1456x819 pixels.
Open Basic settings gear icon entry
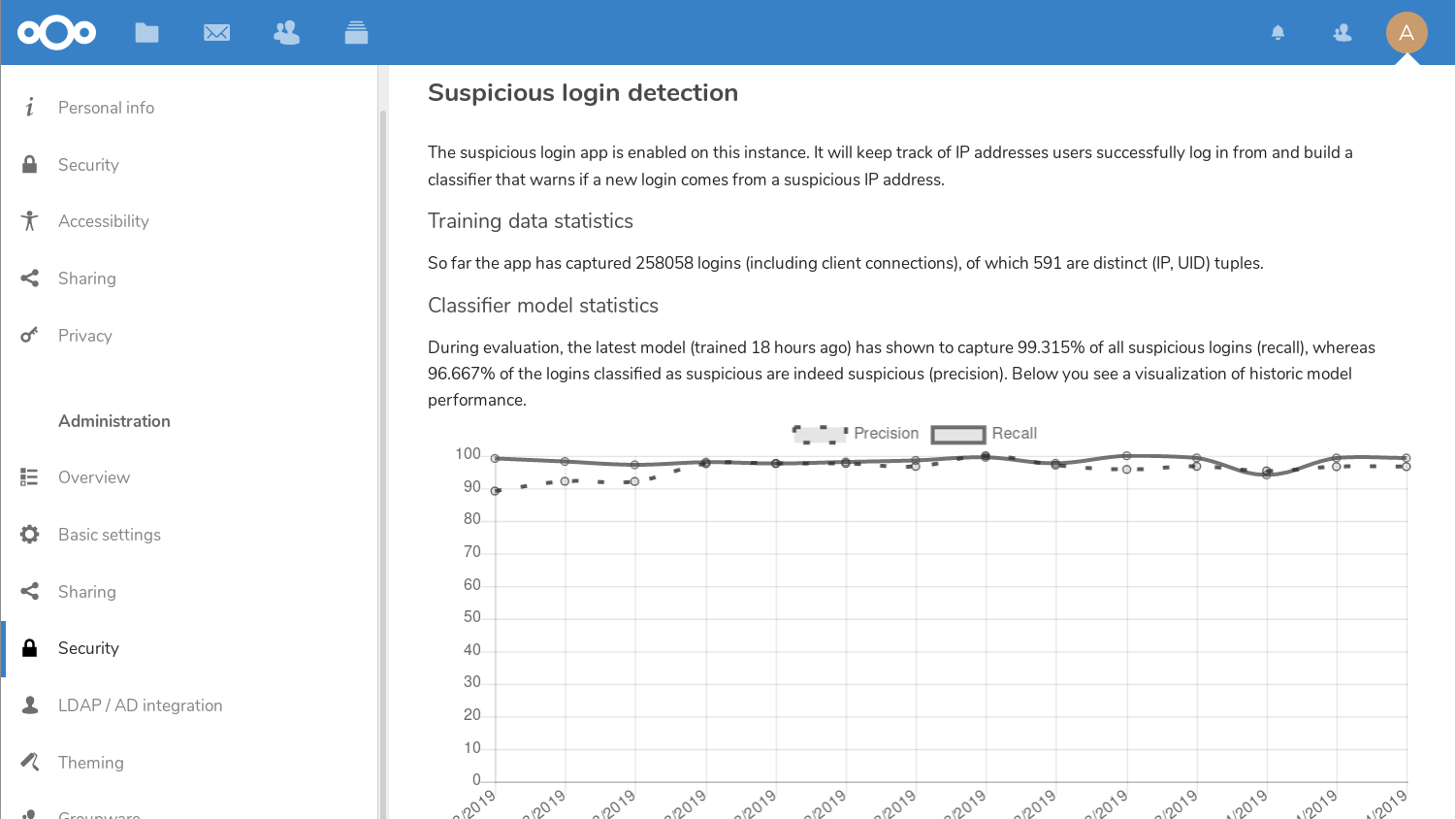tap(109, 535)
